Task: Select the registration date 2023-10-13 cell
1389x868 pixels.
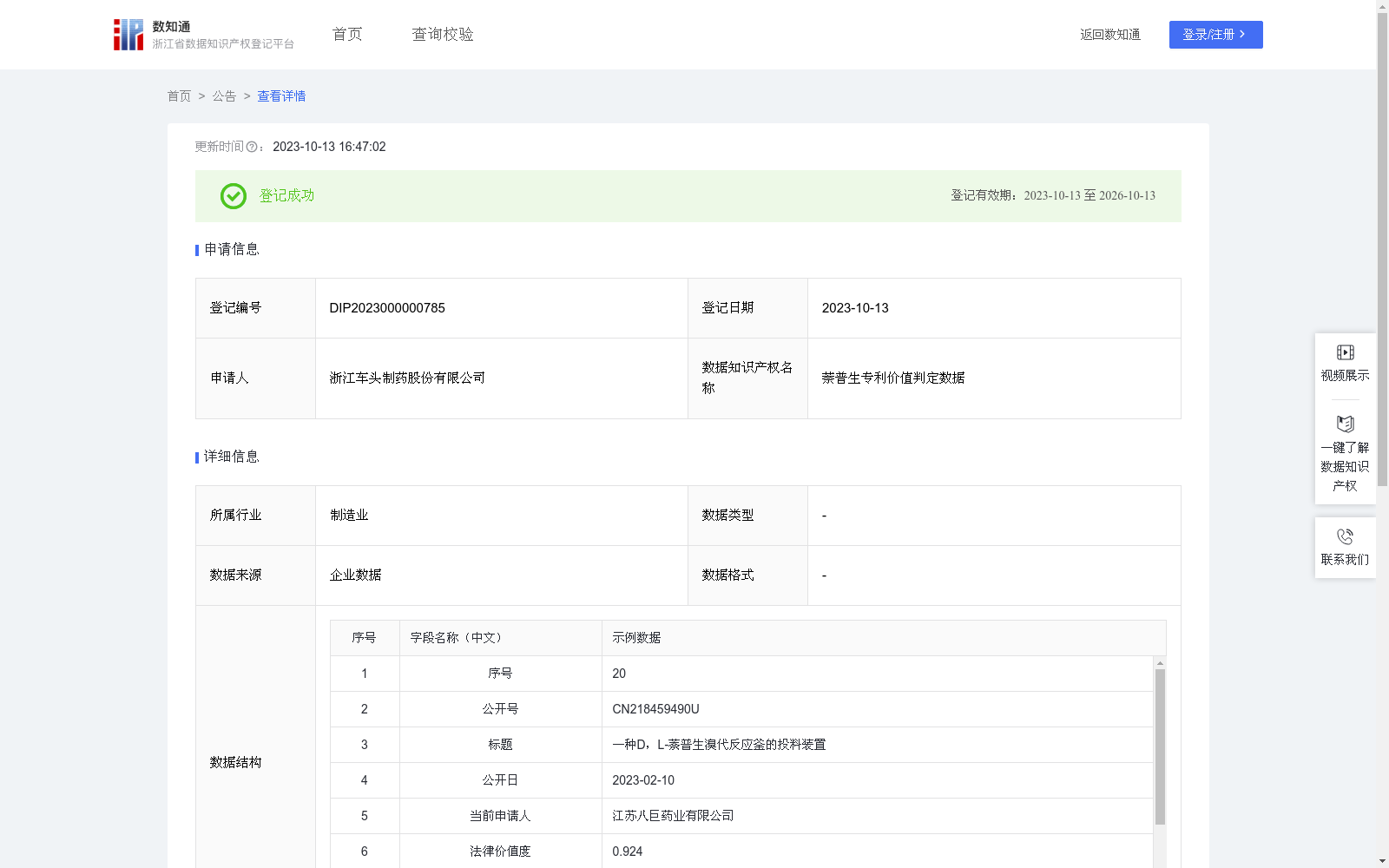Action: point(994,308)
